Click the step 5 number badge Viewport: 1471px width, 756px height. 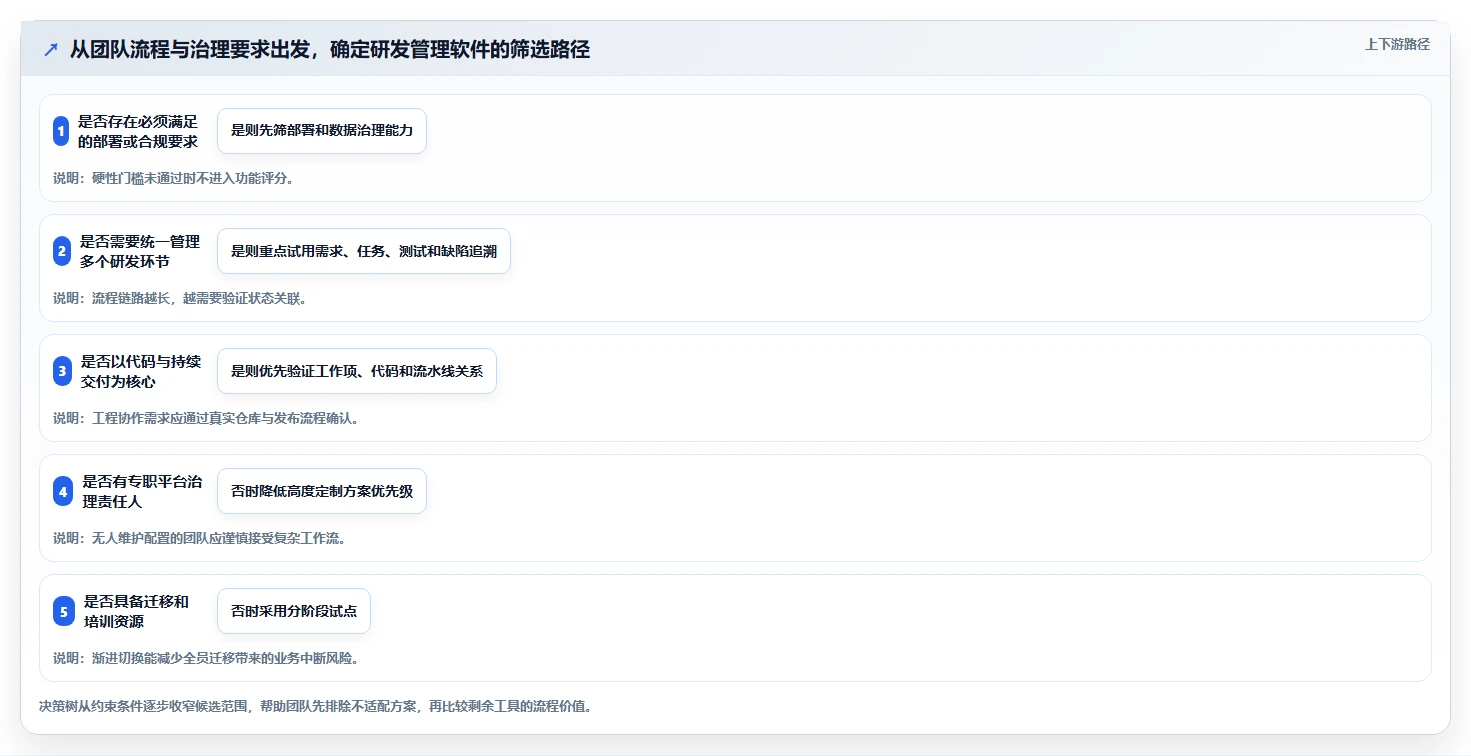click(x=64, y=611)
